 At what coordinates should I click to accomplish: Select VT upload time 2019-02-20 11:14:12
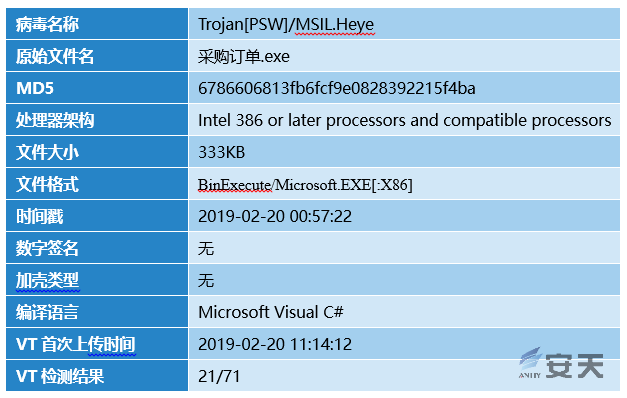click(x=275, y=344)
